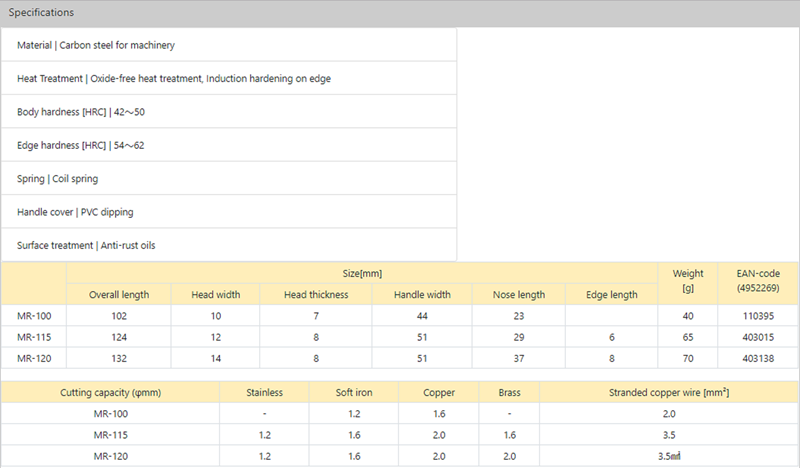800x468 pixels.
Task: Click the Stranded copper wire column header
Action: click(669, 393)
